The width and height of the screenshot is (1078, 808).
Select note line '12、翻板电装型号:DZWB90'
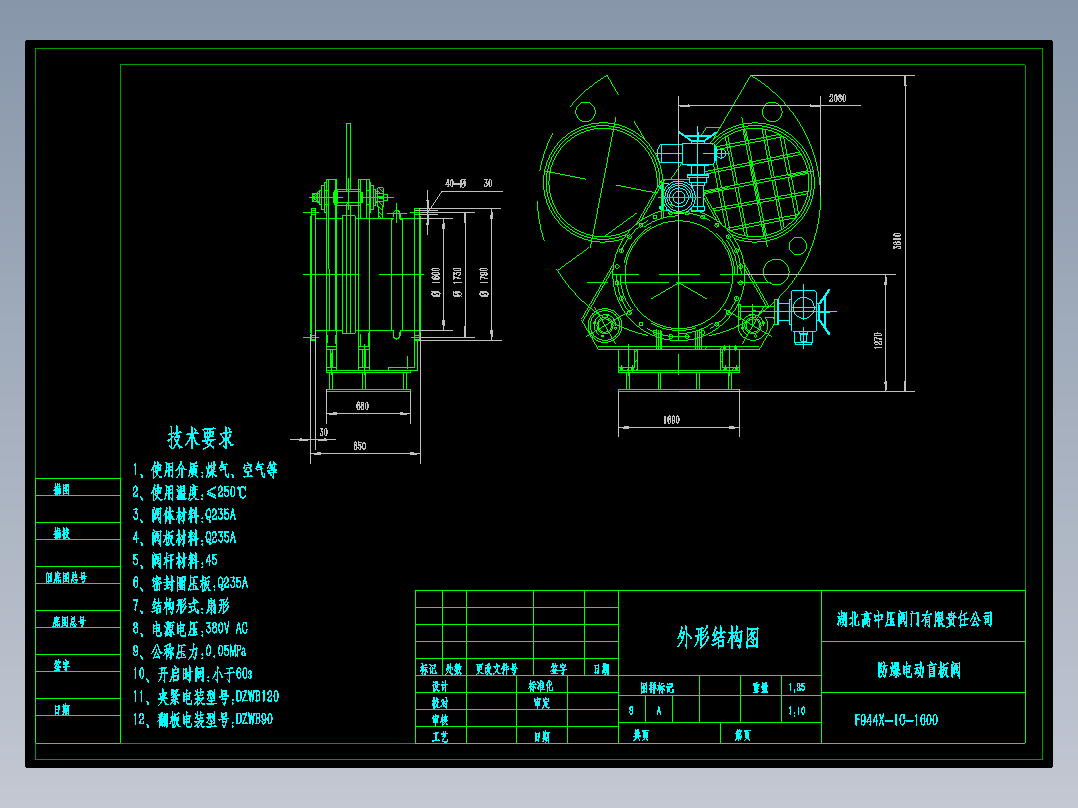(x=203, y=719)
